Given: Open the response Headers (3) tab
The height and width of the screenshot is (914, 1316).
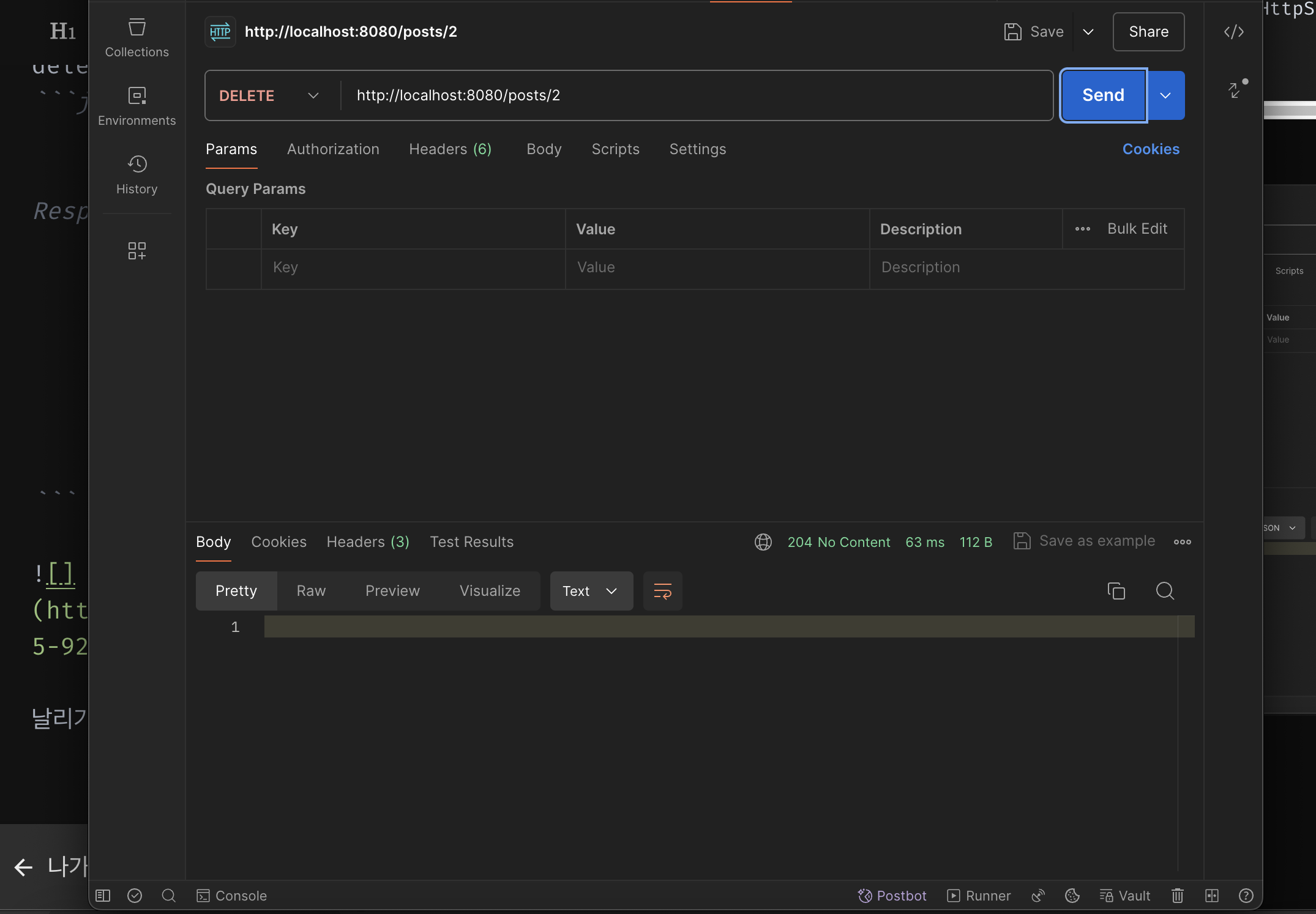Looking at the screenshot, I should tap(368, 542).
